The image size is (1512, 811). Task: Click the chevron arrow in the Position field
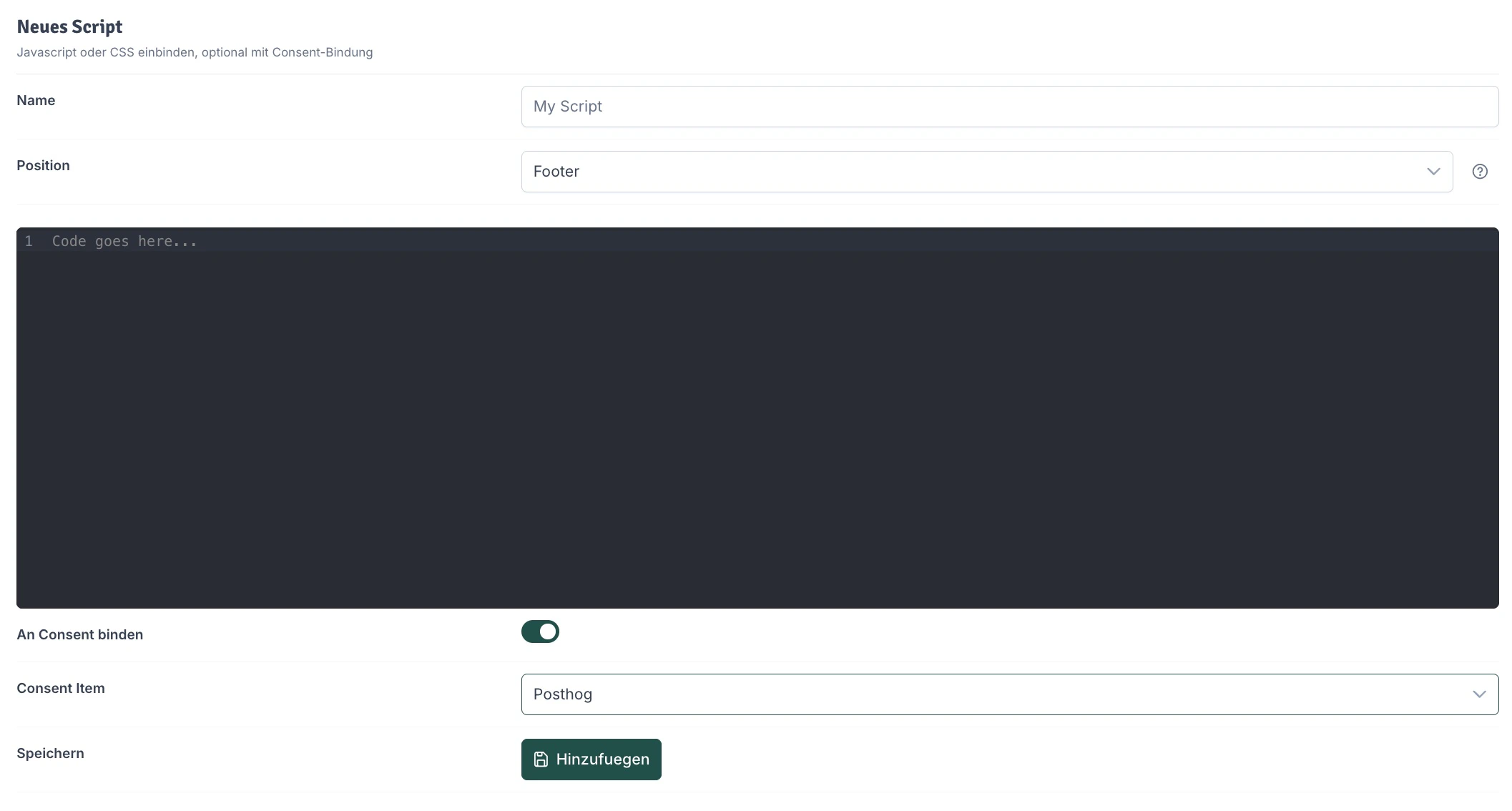tap(1433, 172)
